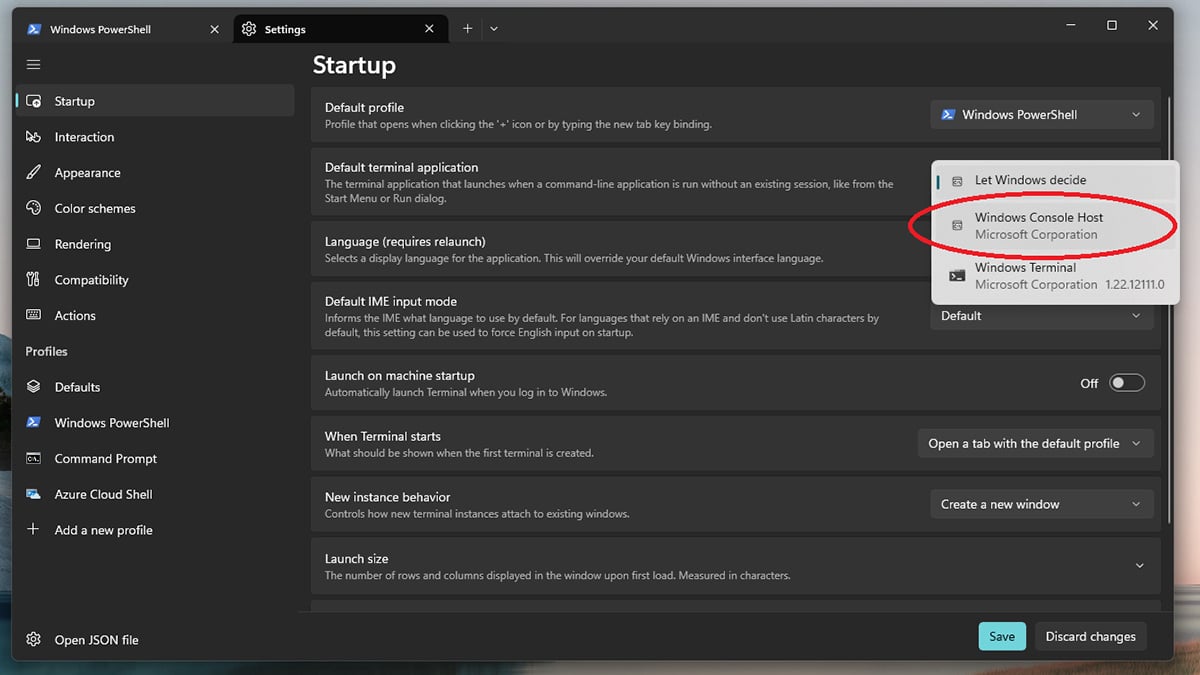Click the gear icon in the Settings tab
This screenshot has width=1200, height=675.
tap(249, 29)
